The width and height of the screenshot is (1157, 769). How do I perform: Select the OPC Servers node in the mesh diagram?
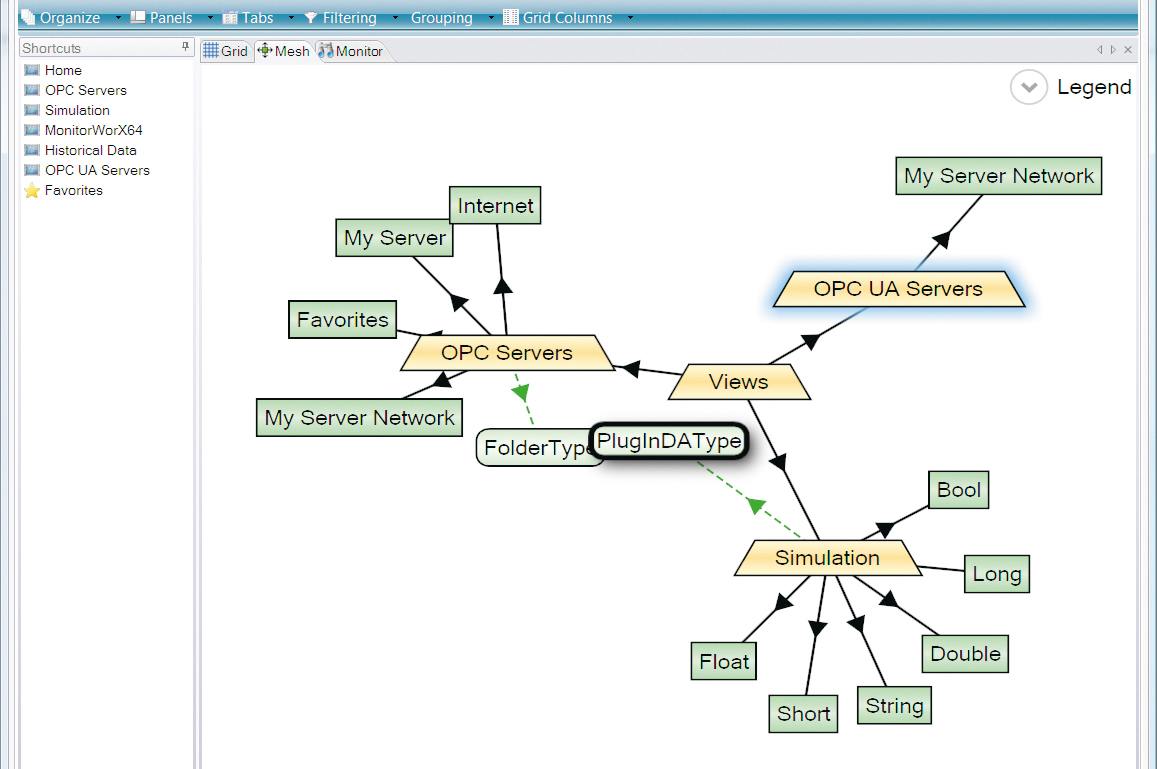pos(507,353)
